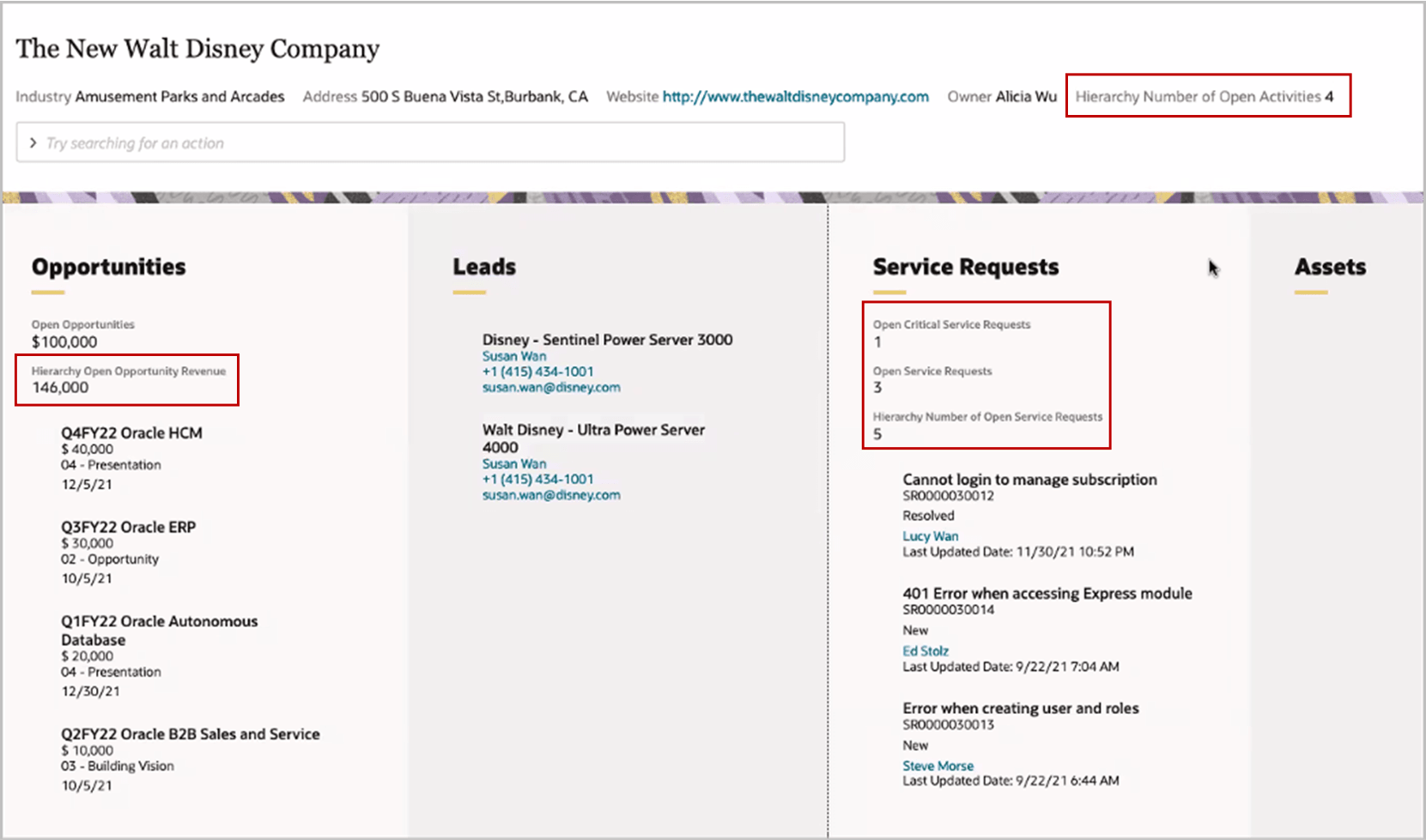The image size is (1426, 840).
Task: Open 'Error when creating user and roles' request
Action: tap(1021, 709)
